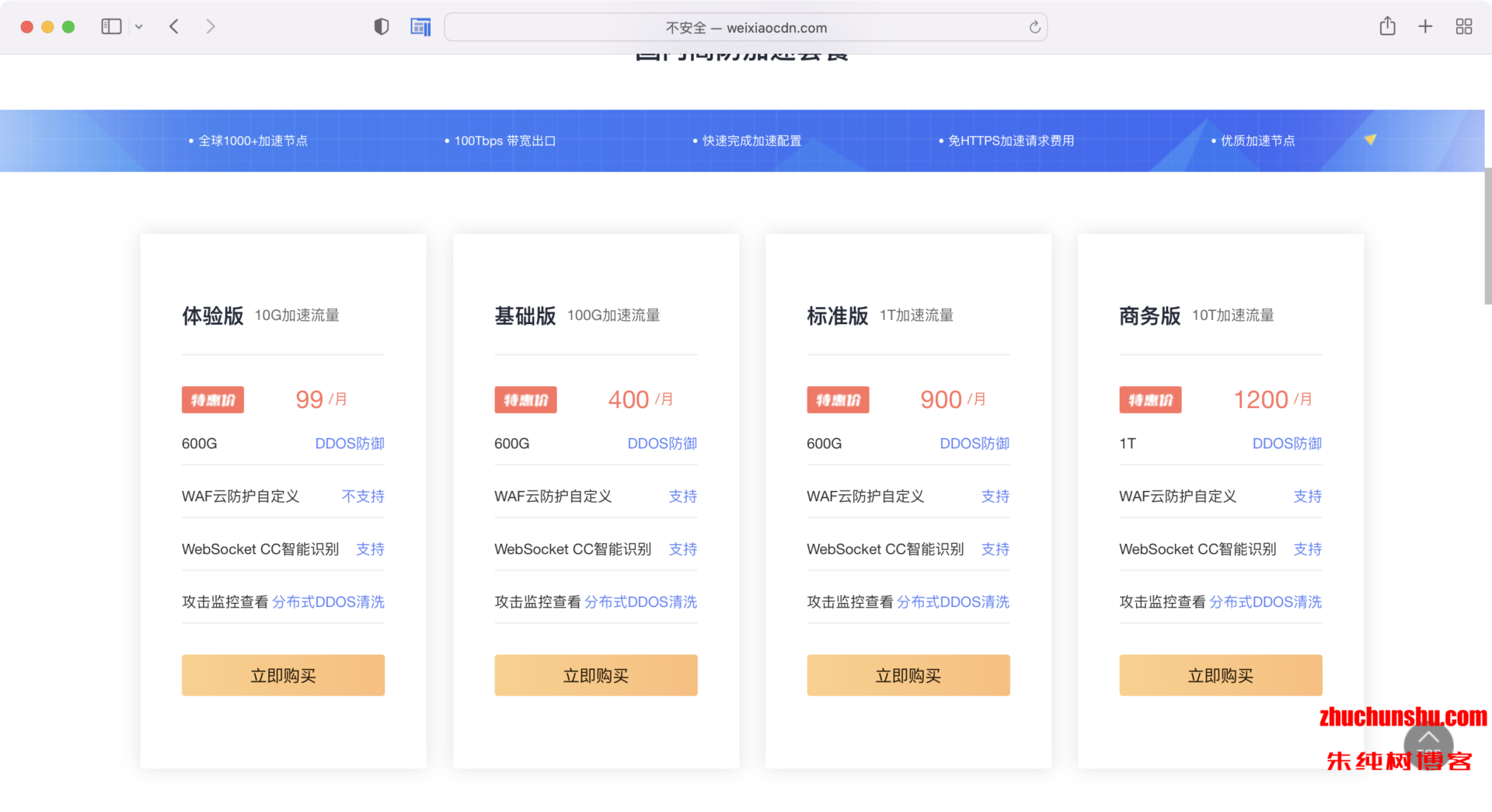Click DDOS防御 link in 基础版 card
This screenshot has height=812, width=1492.
(x=662, y=444)
